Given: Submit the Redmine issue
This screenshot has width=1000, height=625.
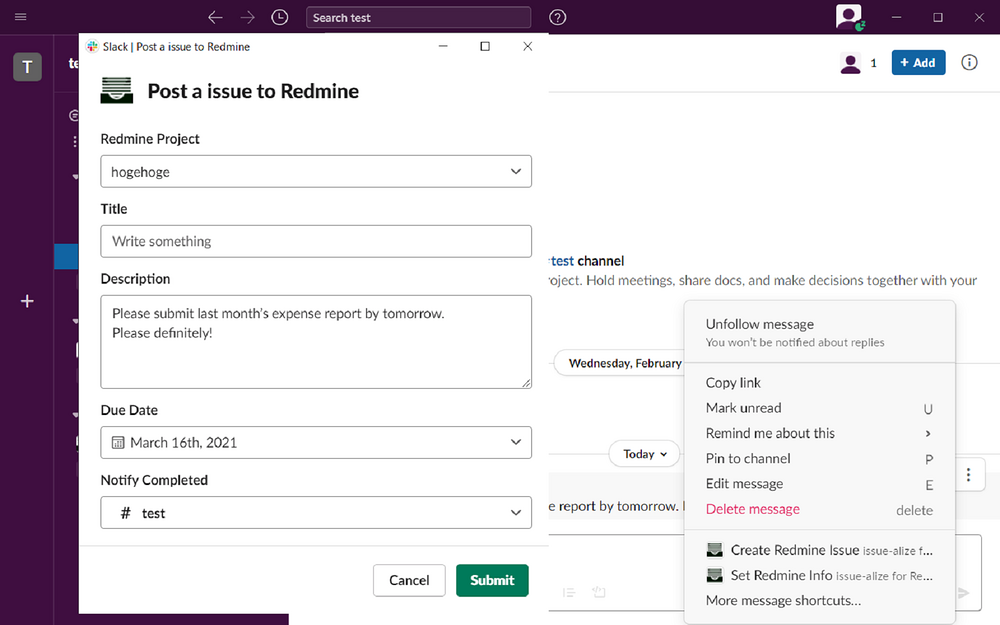Looking at the screenshot, I should point(492,580).
